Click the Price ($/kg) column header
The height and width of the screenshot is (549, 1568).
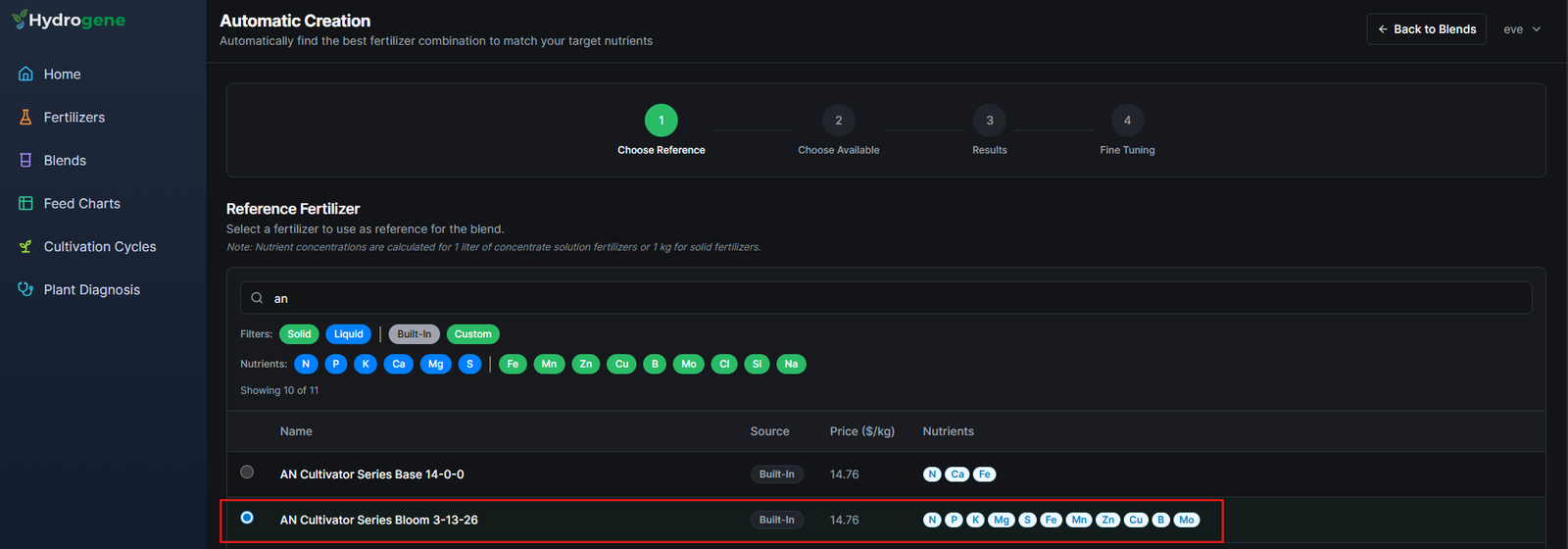tap(862, 431)
